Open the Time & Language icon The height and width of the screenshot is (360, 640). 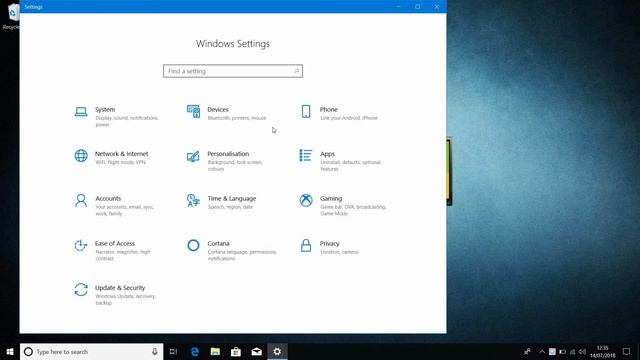point(193,200)
